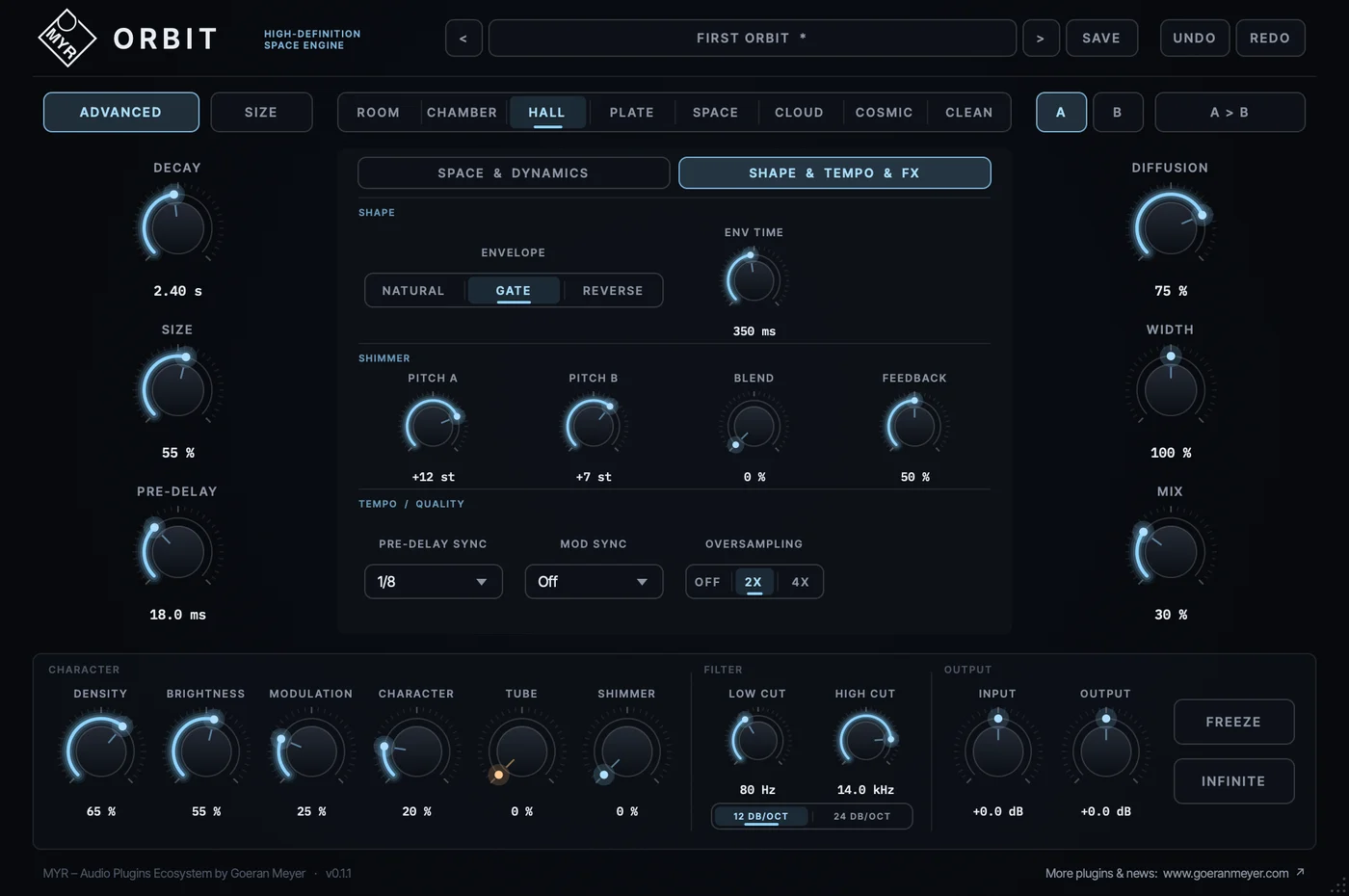Open www.goeranmeyer.com link
Viewport: 1349px width, 896px height.
1226,873
